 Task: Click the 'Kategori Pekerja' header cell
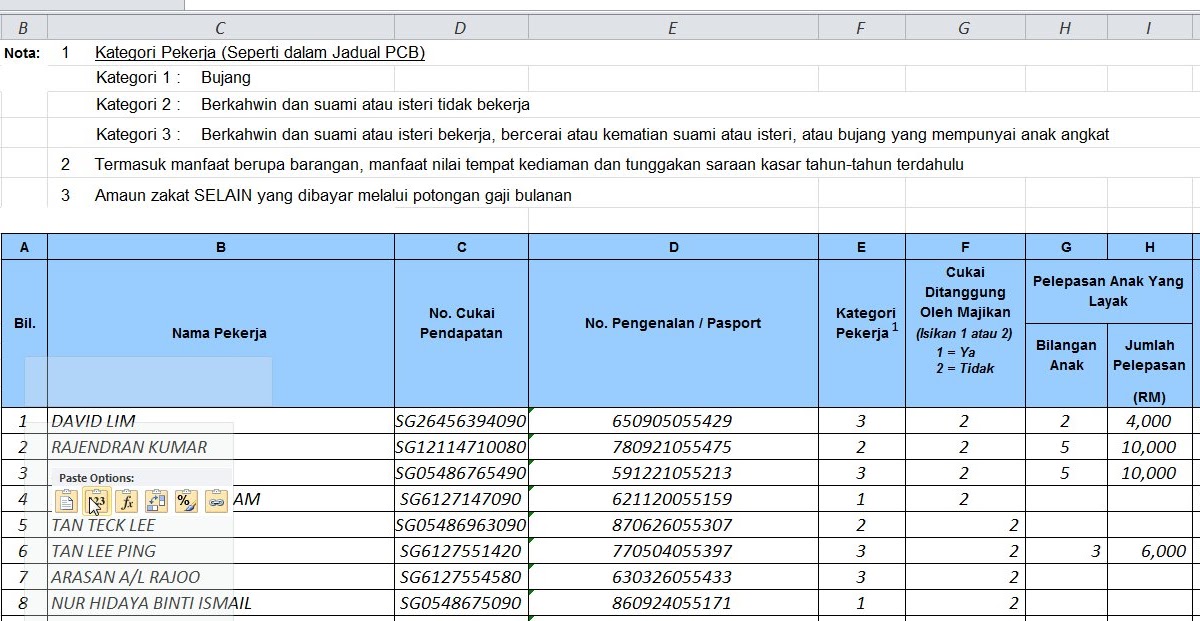(862, 333)
